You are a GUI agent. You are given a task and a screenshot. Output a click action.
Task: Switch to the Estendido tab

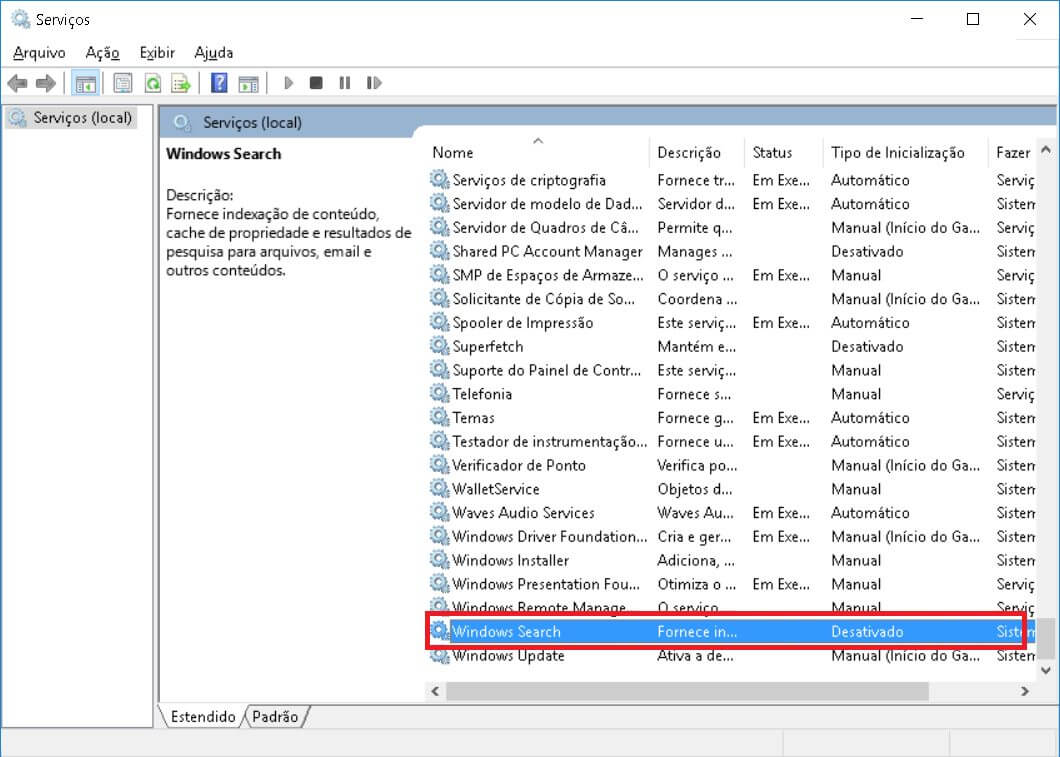(x=202, y=716)
